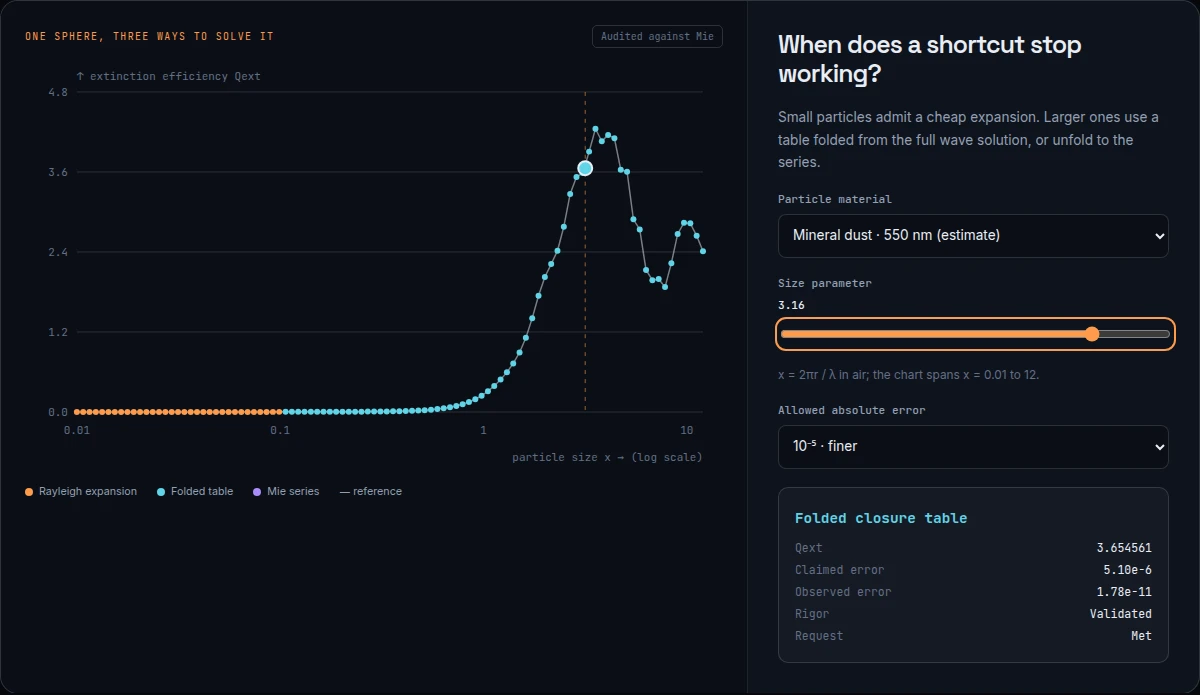Click the x-axis tick label "10"
This screenshot has height=695, width=1200.
tap(687, 430)
